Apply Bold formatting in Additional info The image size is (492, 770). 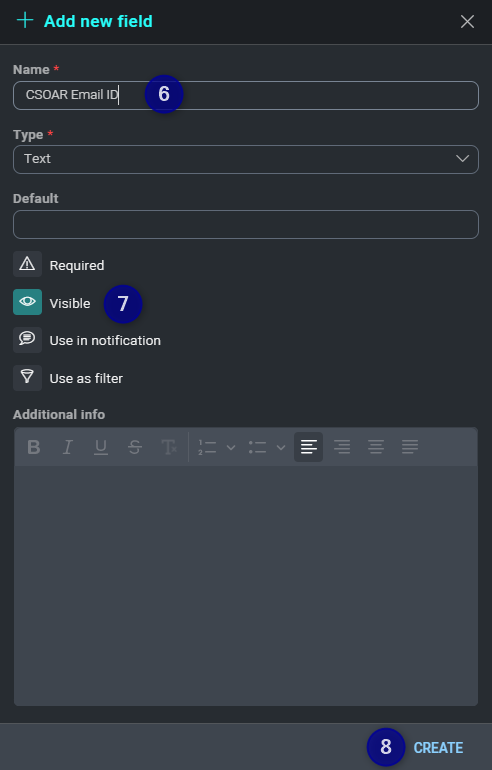(34, 447)
